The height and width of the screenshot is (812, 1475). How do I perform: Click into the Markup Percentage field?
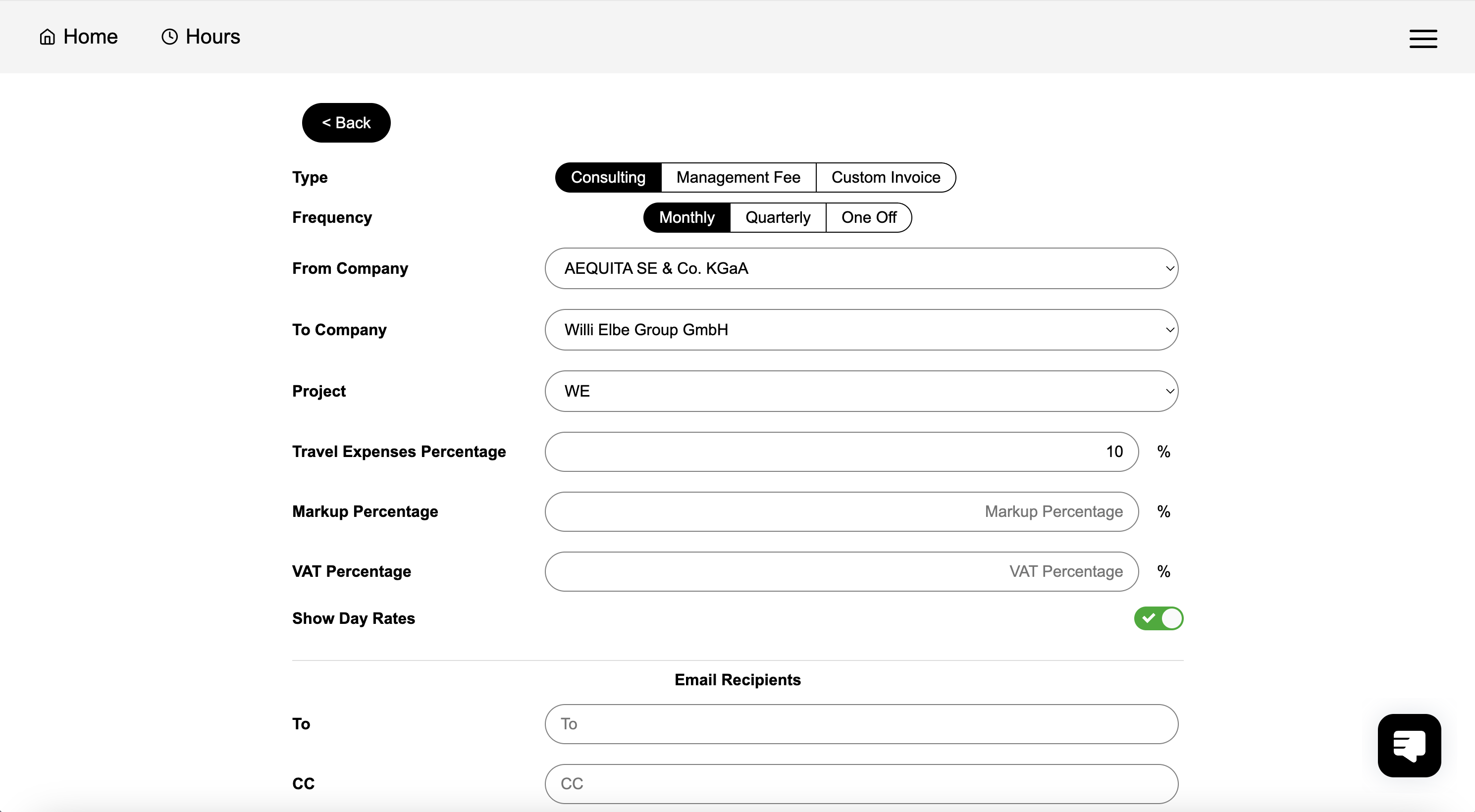[841, 511]
